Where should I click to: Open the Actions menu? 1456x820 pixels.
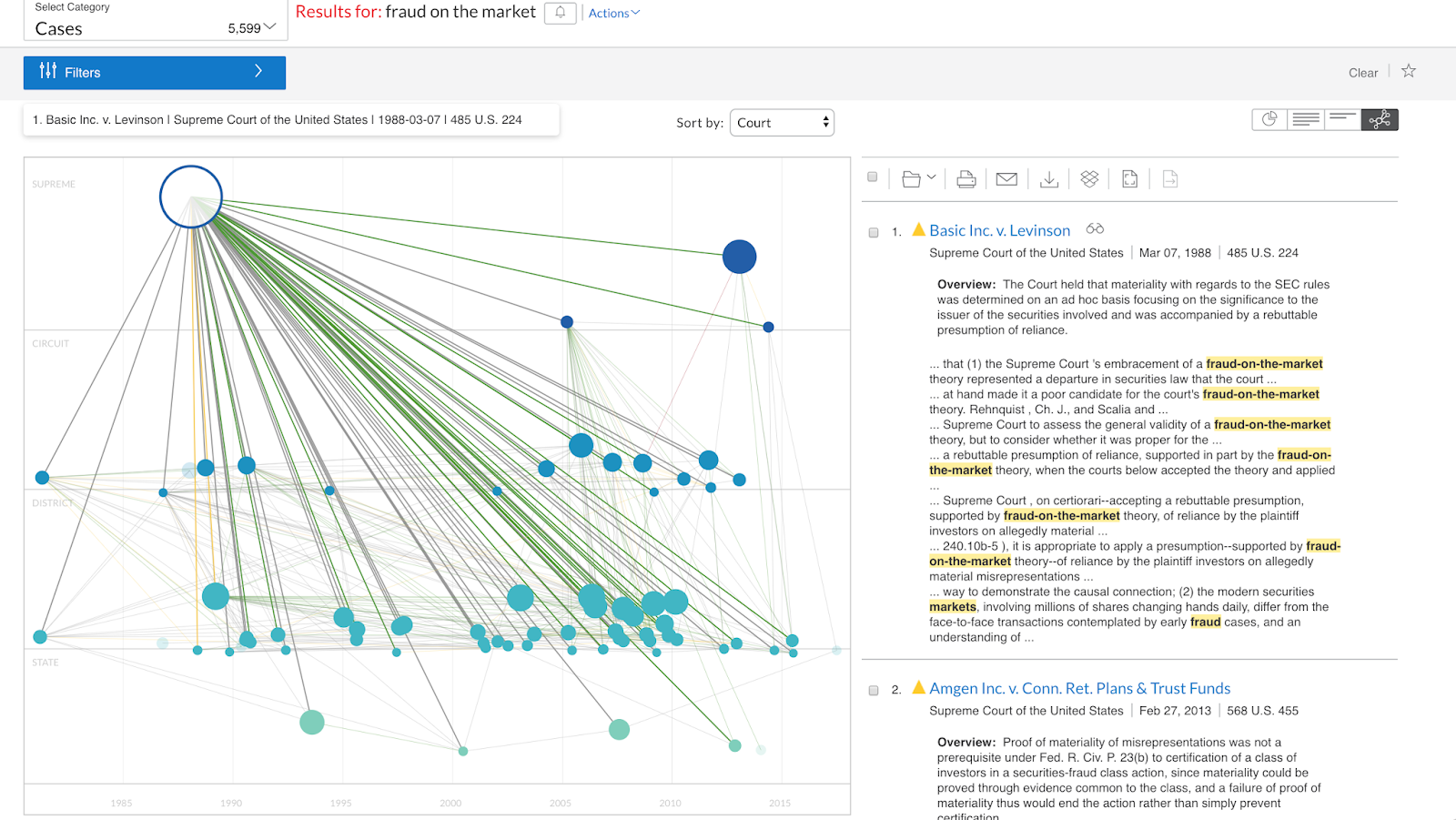[612, 13]
